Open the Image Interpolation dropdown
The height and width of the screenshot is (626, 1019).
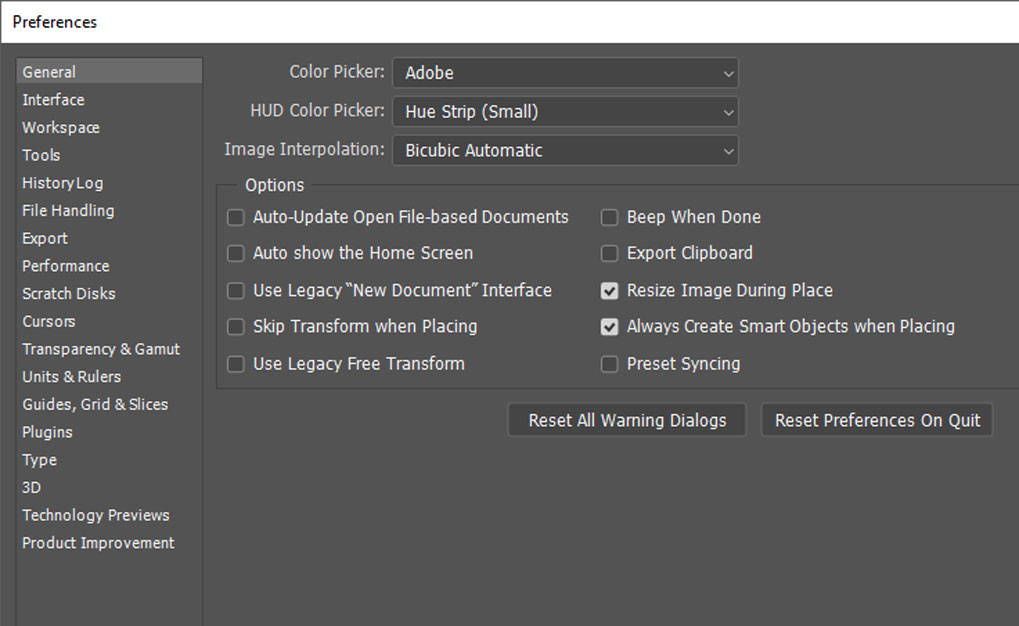(x=565, y=150)
